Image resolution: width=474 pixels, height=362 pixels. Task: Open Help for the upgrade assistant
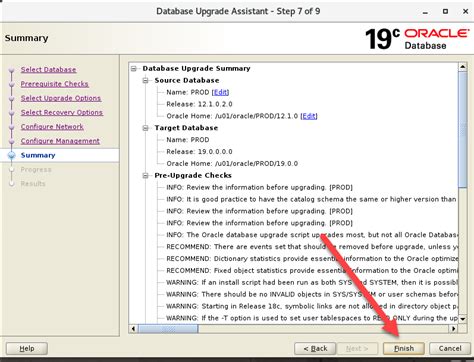(x=27, y=349)
